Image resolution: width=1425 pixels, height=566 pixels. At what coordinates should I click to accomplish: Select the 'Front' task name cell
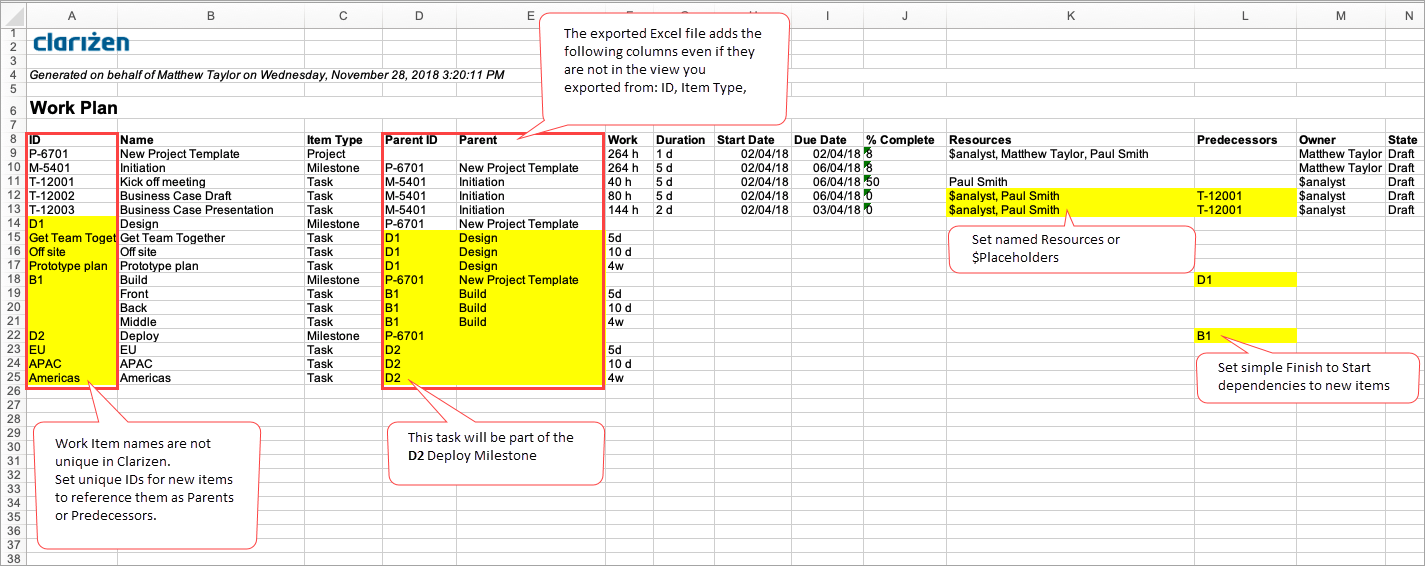tap(211, 294)
